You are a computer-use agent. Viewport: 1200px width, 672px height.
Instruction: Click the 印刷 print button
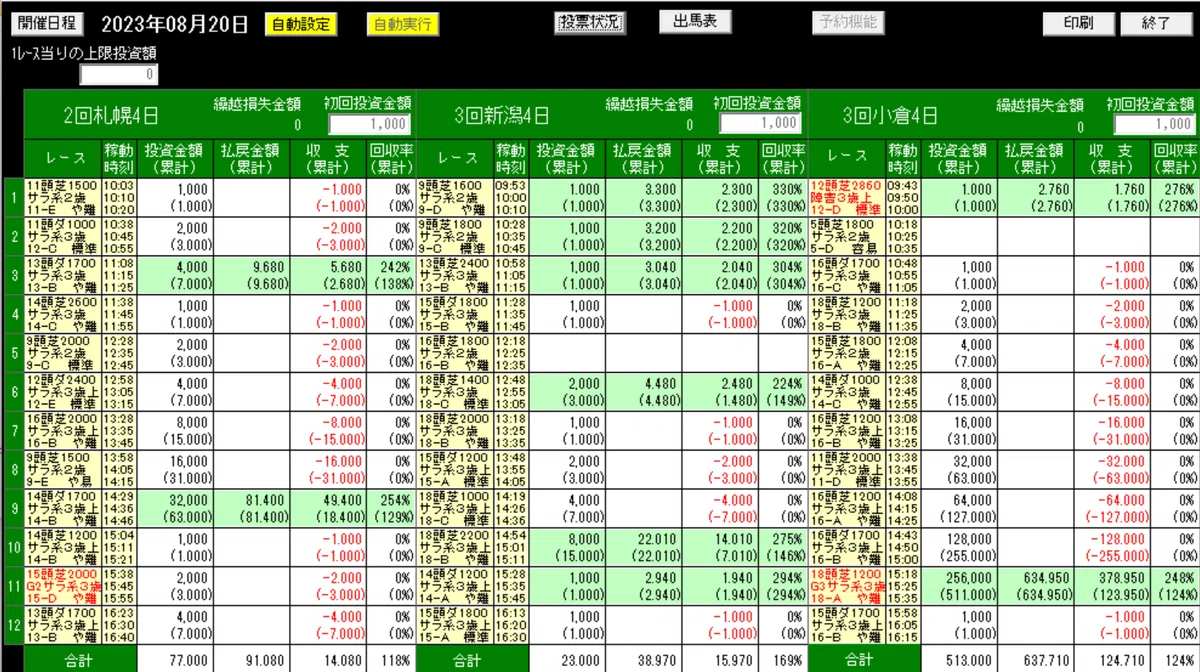tap(1078, 23)
